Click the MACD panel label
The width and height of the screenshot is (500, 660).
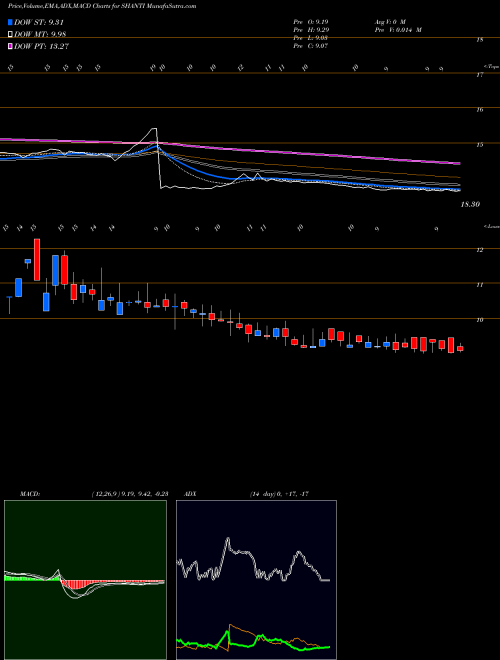pyautogui.click(x=30, y=494)
